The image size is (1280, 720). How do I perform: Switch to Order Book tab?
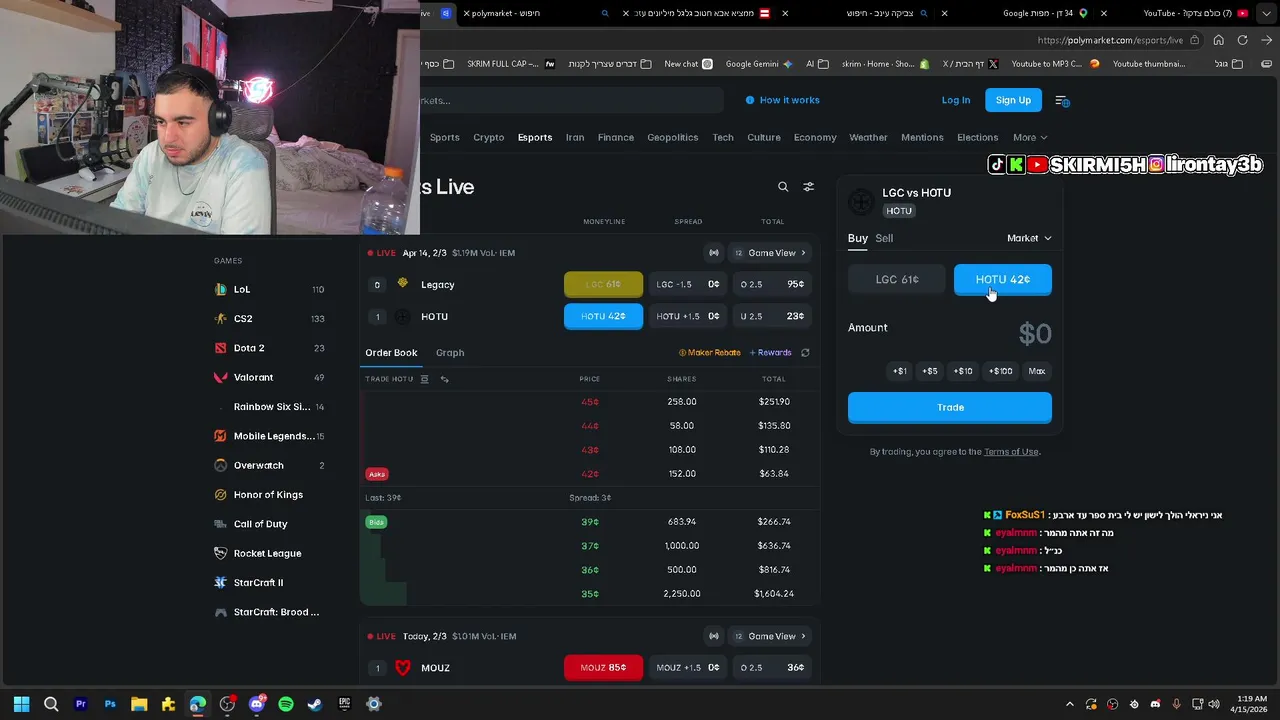point(391,352)
